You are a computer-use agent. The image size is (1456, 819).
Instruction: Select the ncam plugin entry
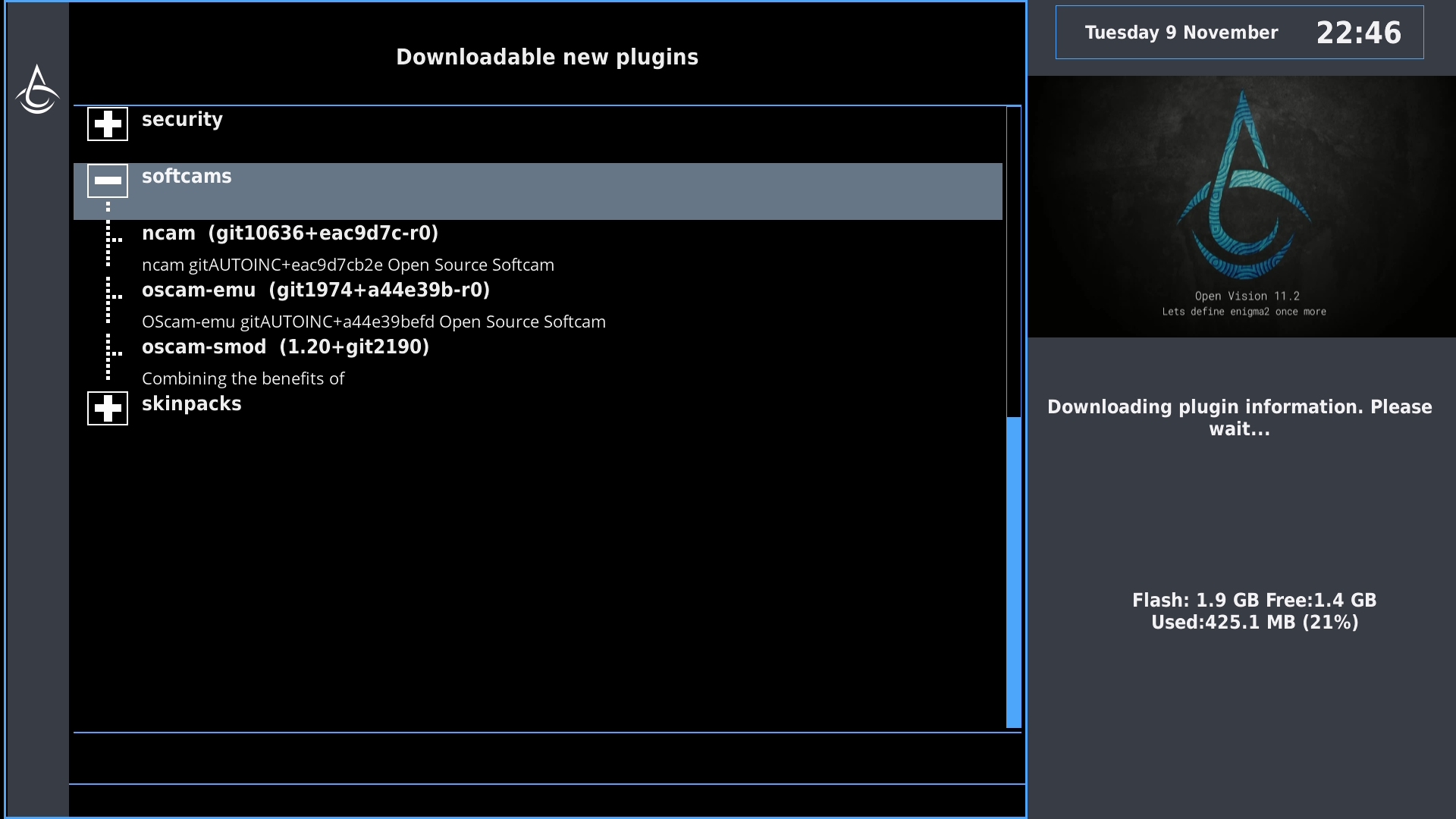pos(290,234)
